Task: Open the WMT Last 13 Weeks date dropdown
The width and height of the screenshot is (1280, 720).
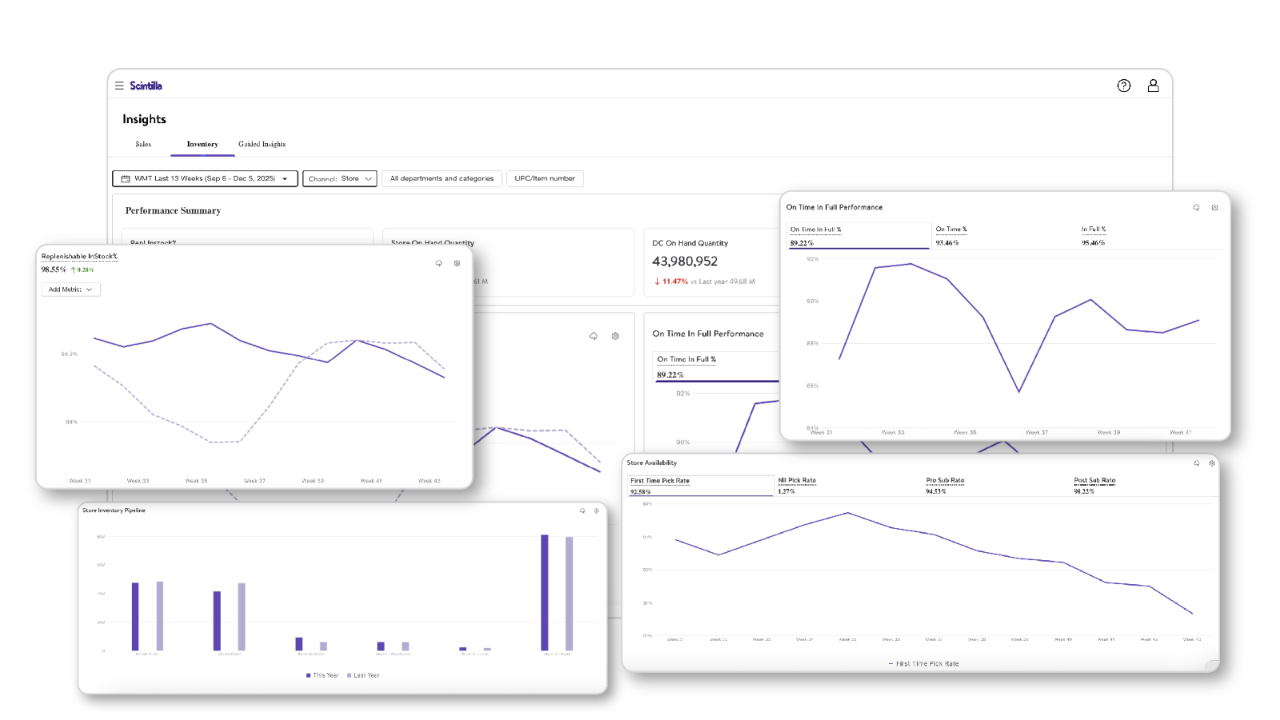Action: click(x=205, y=179)
